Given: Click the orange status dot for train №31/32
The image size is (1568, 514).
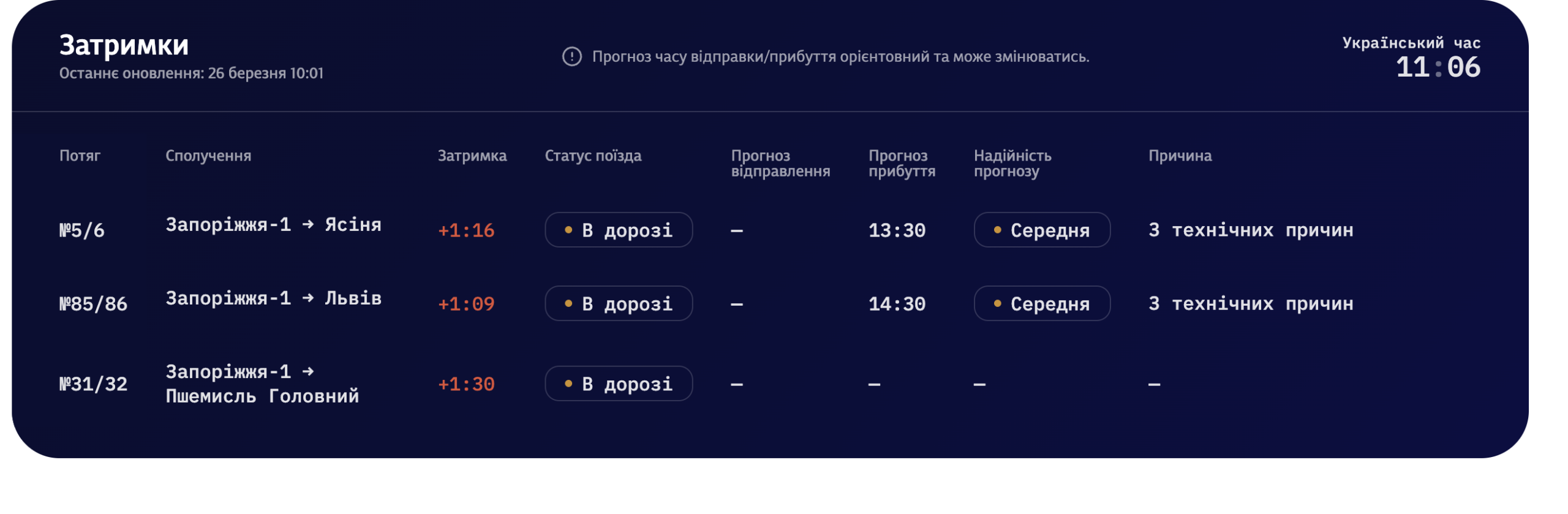Looking at the screenshot, I should click(568, 384).
